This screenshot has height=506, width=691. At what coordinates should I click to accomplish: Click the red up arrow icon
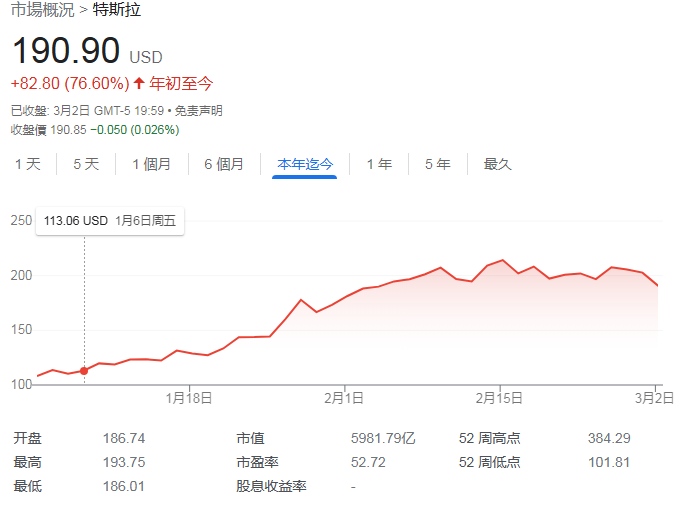point(139,83)
